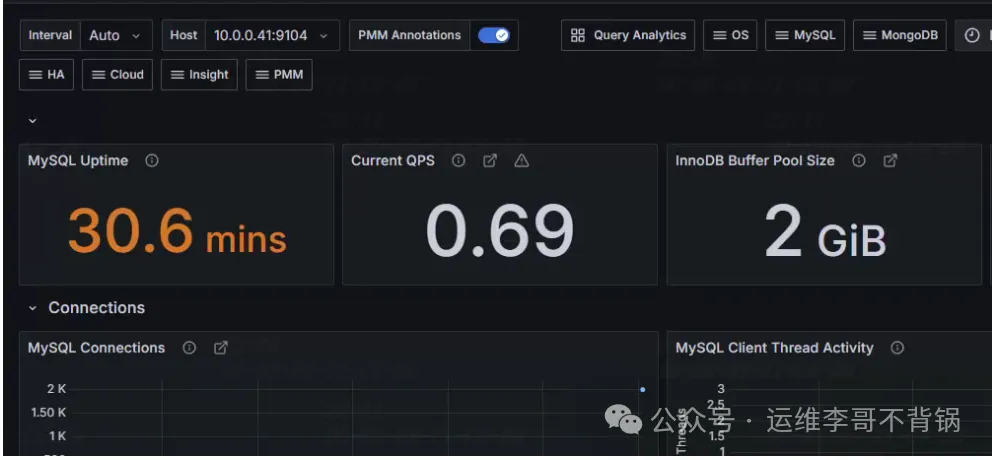992x460 pixels.
Task: Open MySQL Connections external link icon
Action: [x=221, y=348]
